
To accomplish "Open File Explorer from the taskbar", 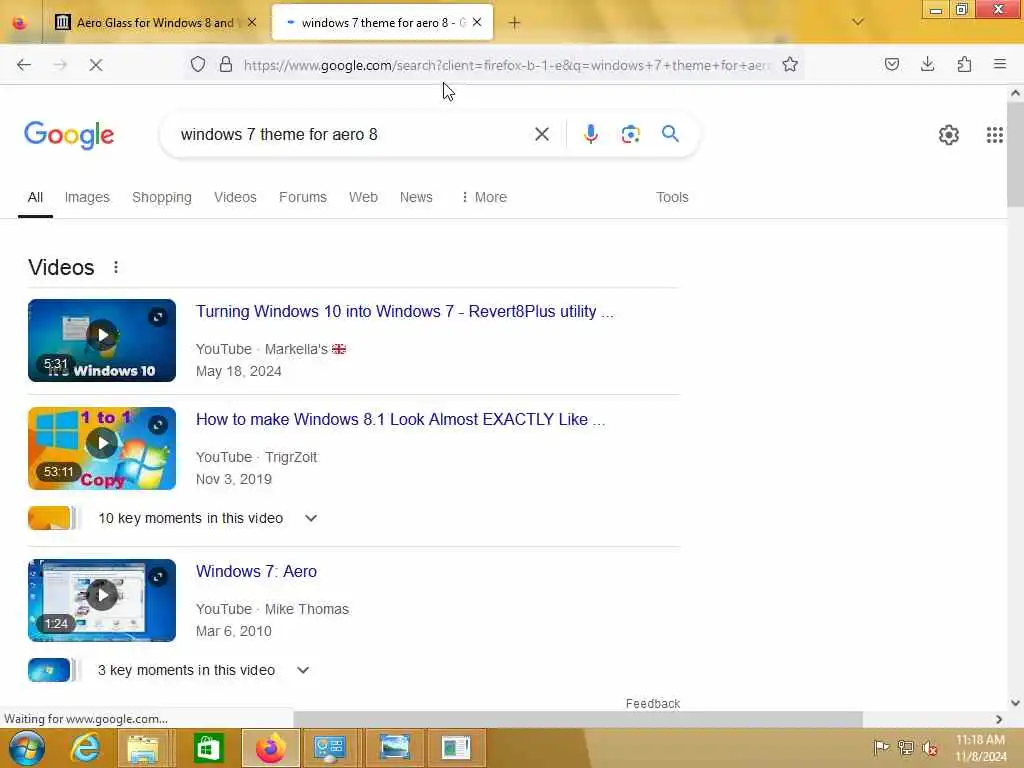I will click(x=143, y=748).
